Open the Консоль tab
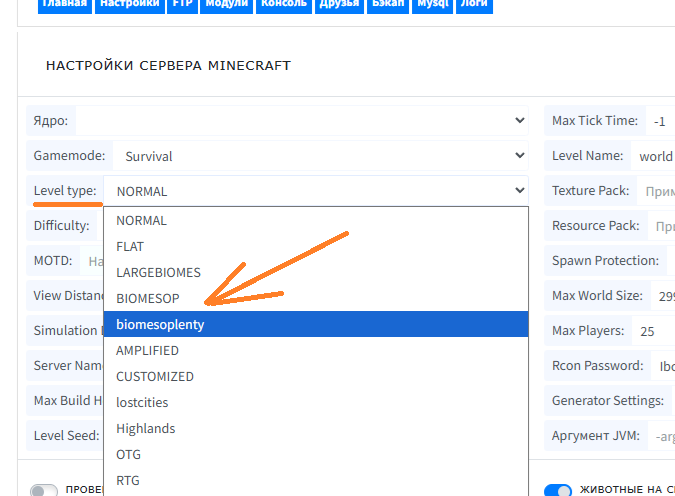The image size is (675, 496). click(x=284, y=5)
